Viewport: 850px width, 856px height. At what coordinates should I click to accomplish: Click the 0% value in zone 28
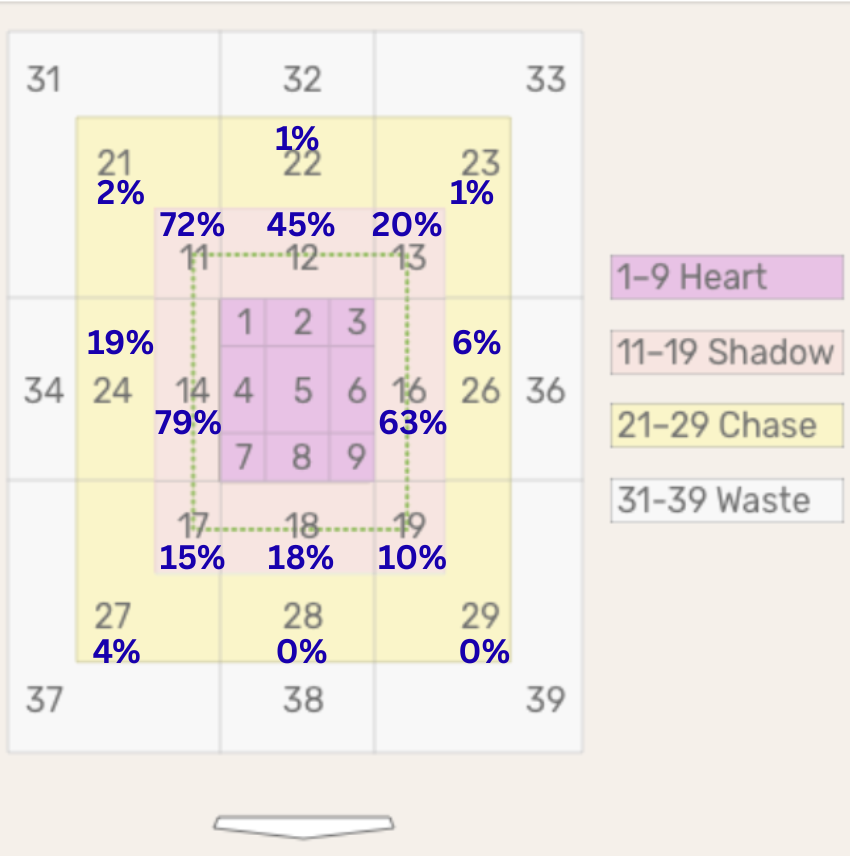[301, 652]
